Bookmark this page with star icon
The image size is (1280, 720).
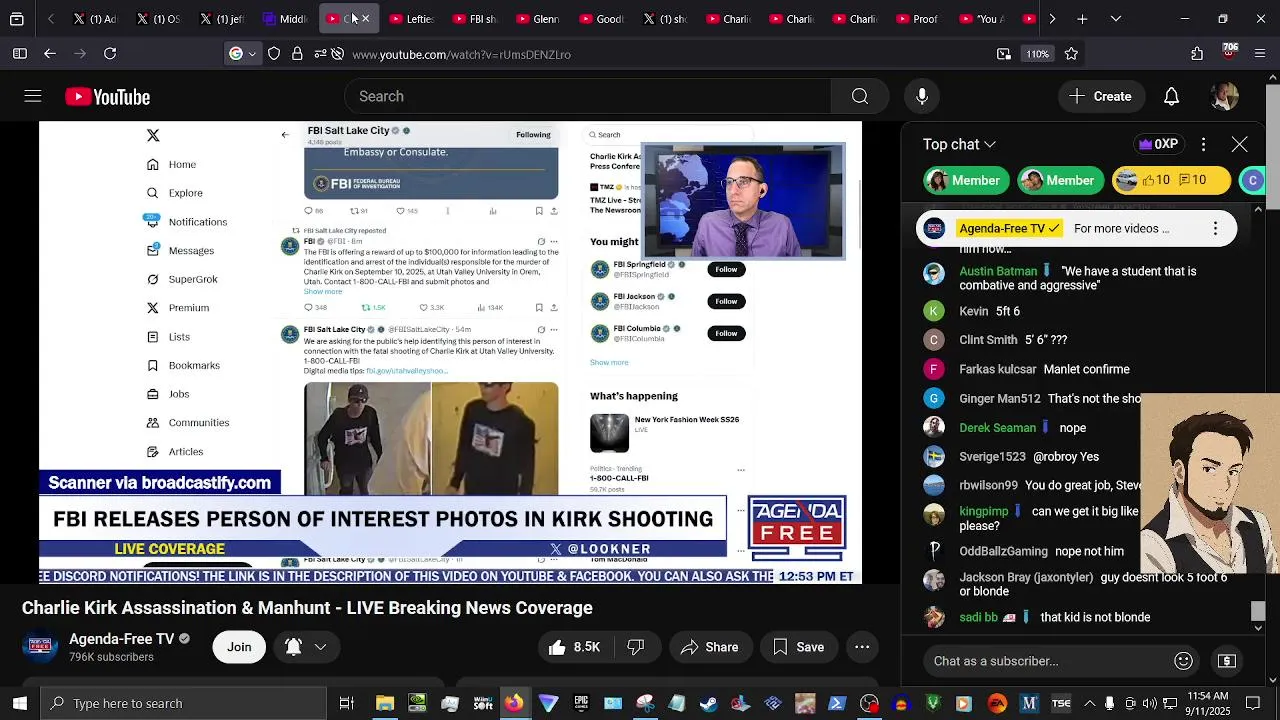(1072, 54)
